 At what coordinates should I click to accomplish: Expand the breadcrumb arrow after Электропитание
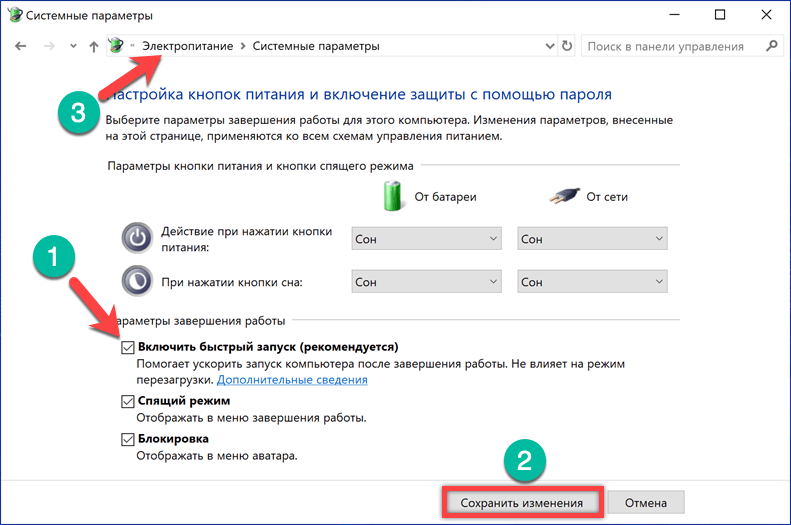pos(243,46)
